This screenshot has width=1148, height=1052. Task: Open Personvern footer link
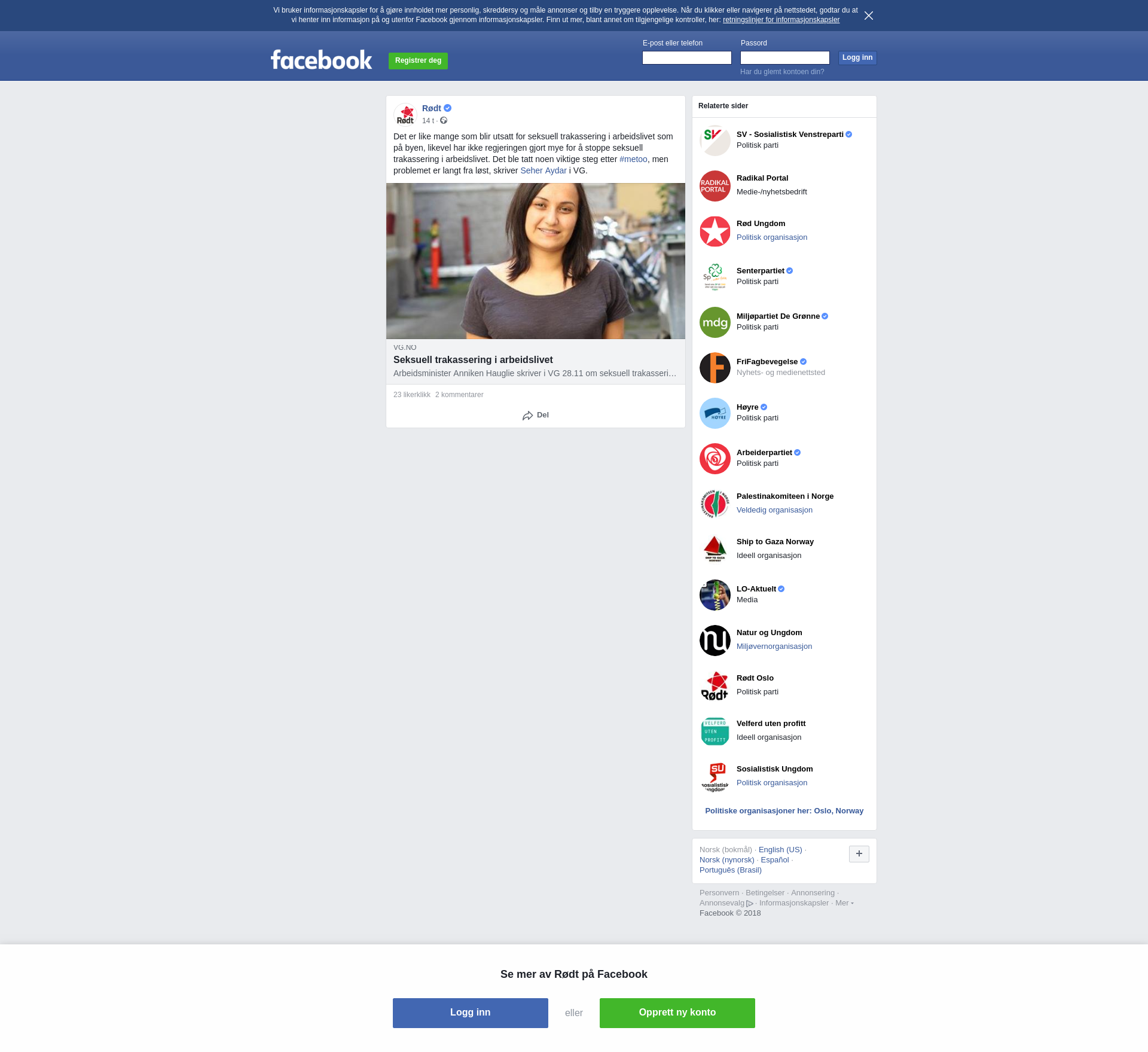tap(719, 893)
